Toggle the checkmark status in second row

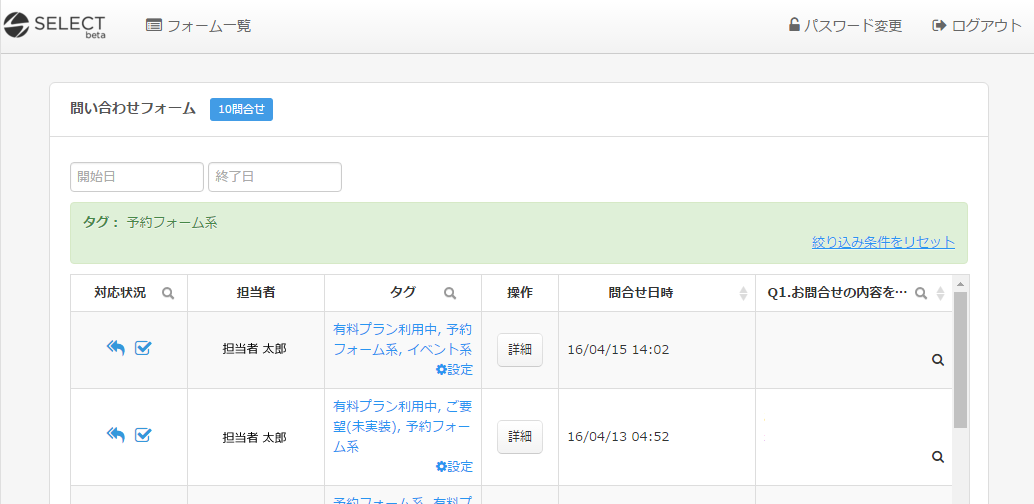[143, 434]
